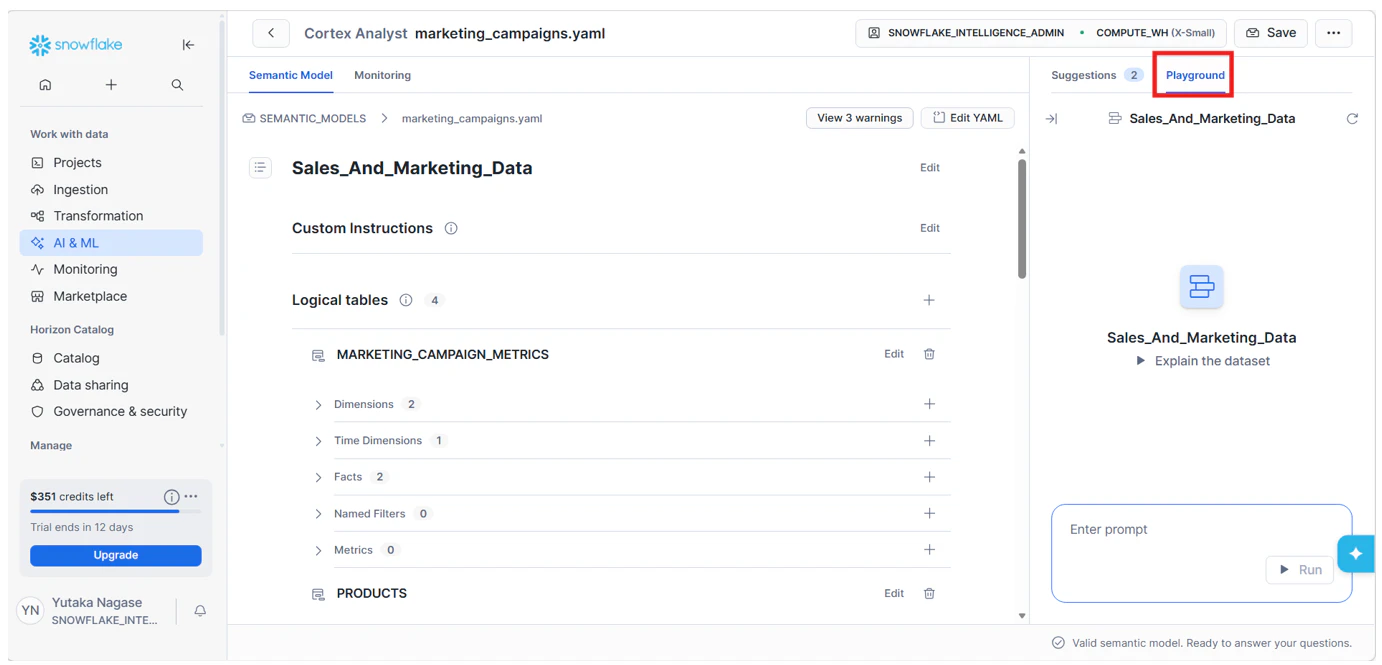Switch to the Monitoring tab

tap(382, 75)
